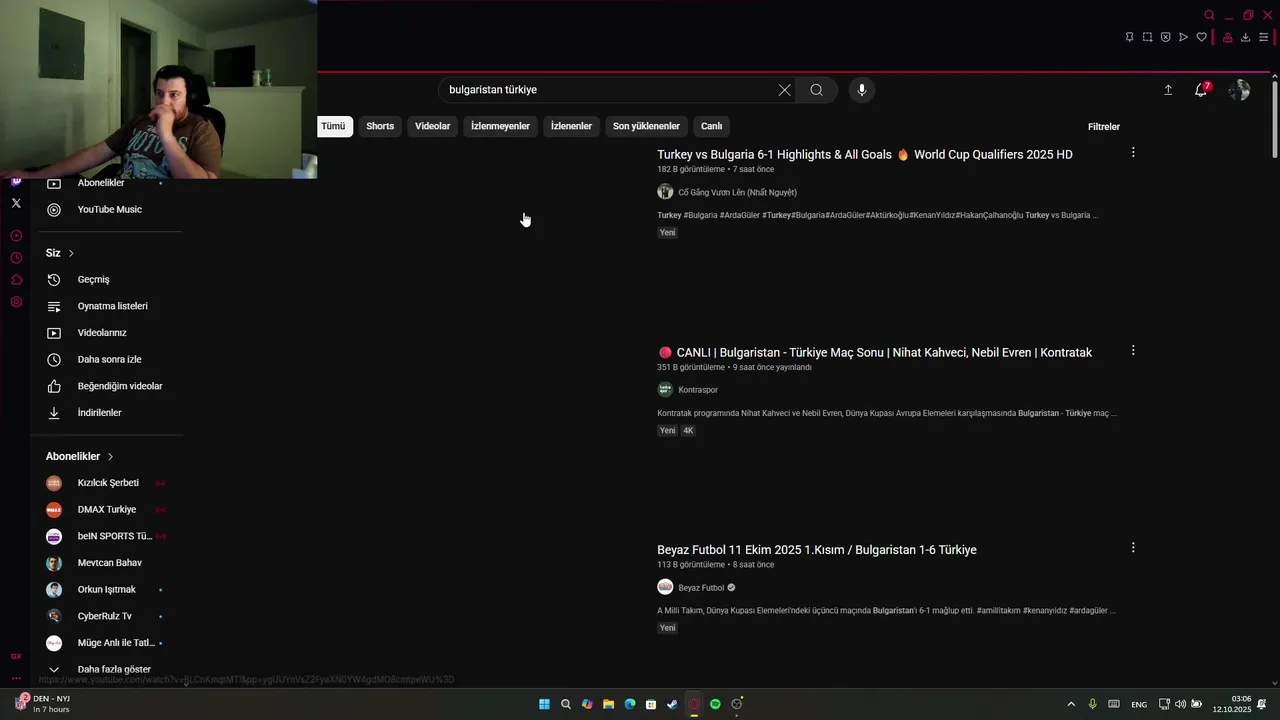Image resolution: width=1280 pixels, height=720 pixels.
Task: Click the ad blocker shield icon
Action: (x=1165, y=37)
